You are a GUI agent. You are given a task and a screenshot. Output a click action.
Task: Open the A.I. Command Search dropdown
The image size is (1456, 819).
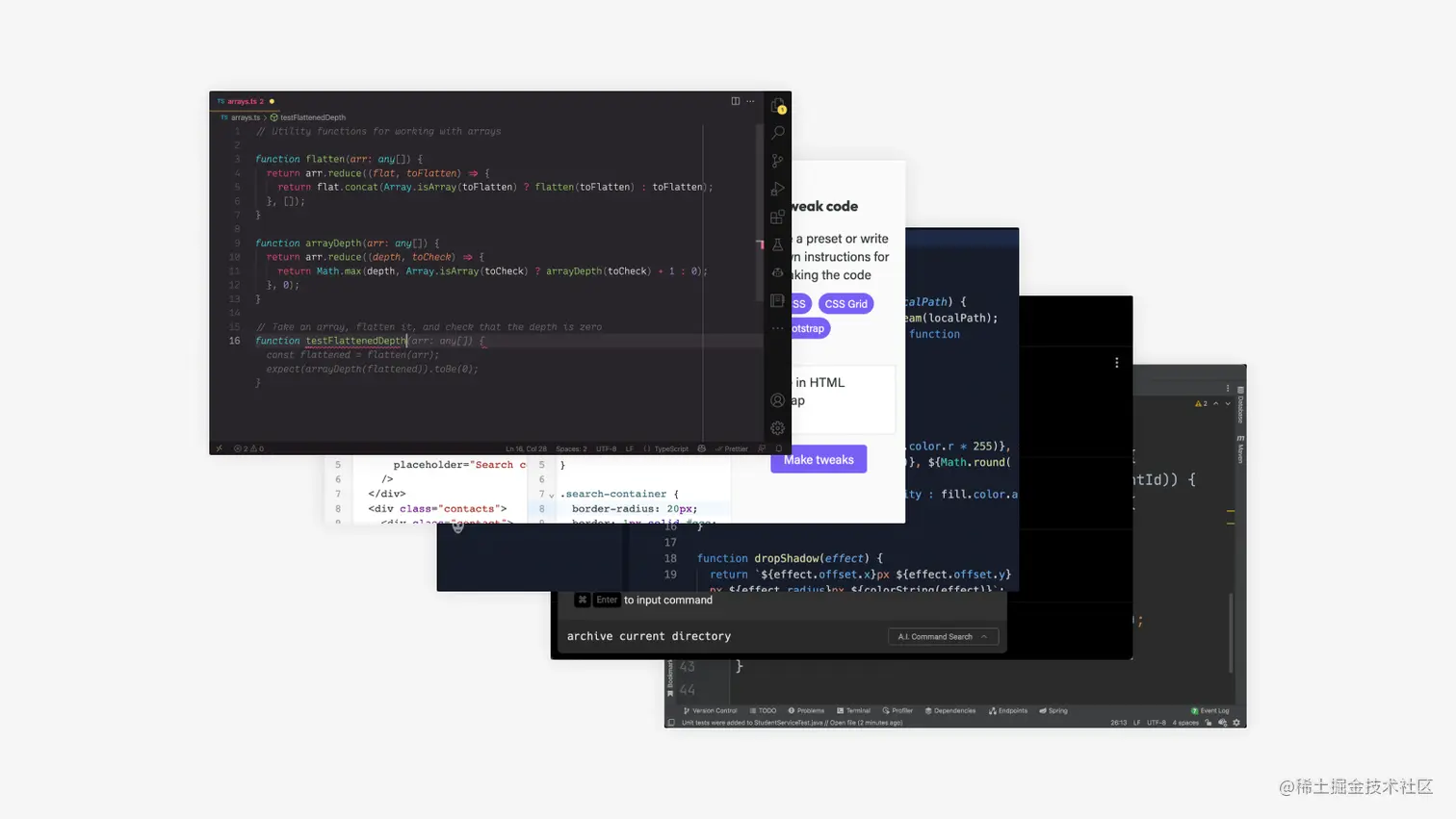942,636
